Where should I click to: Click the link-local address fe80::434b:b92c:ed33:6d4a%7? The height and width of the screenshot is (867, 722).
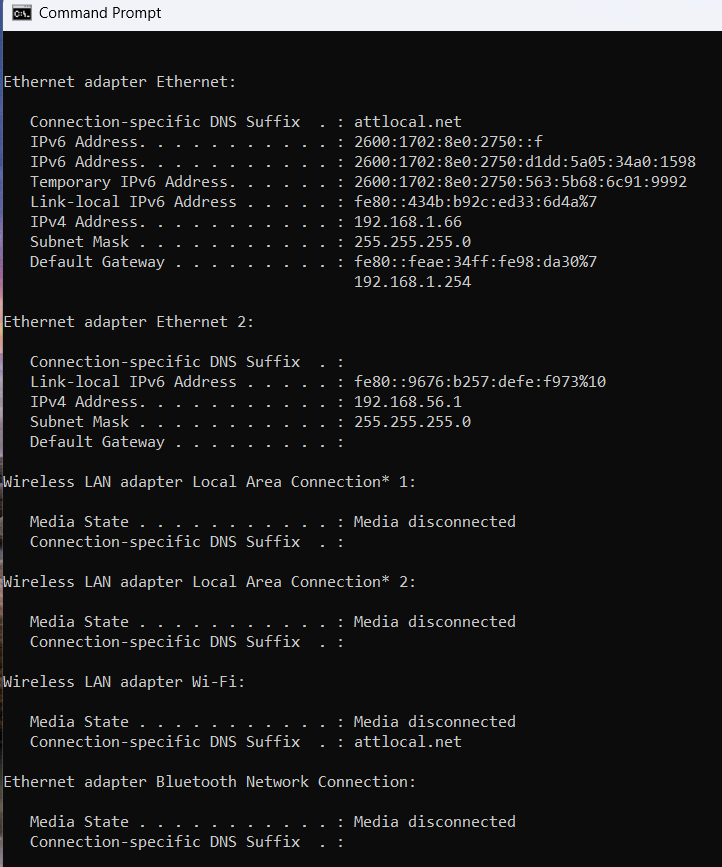pos(475,202)
